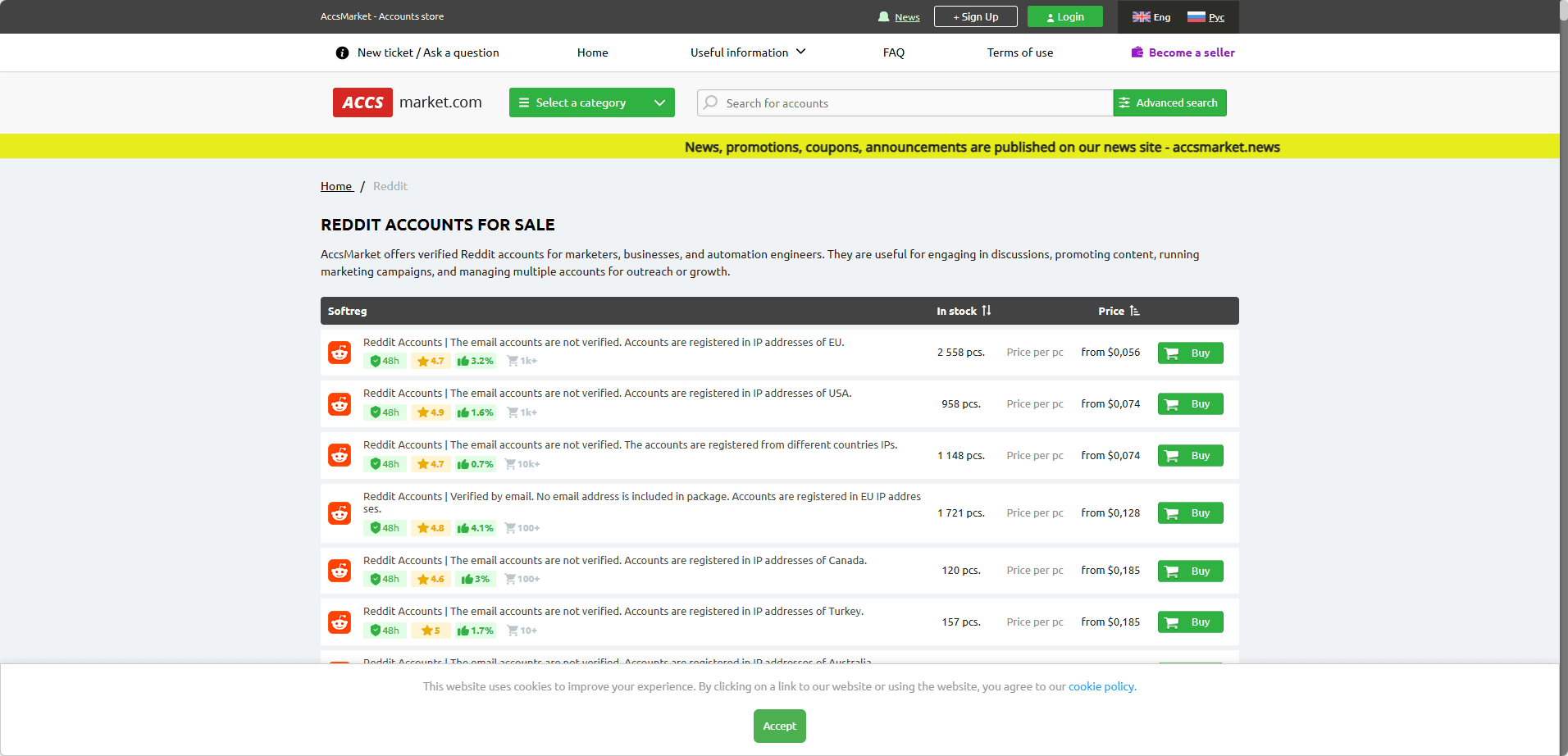Click the Become a seller link
Screen dimensions: 1568x756
[1192, 52]
